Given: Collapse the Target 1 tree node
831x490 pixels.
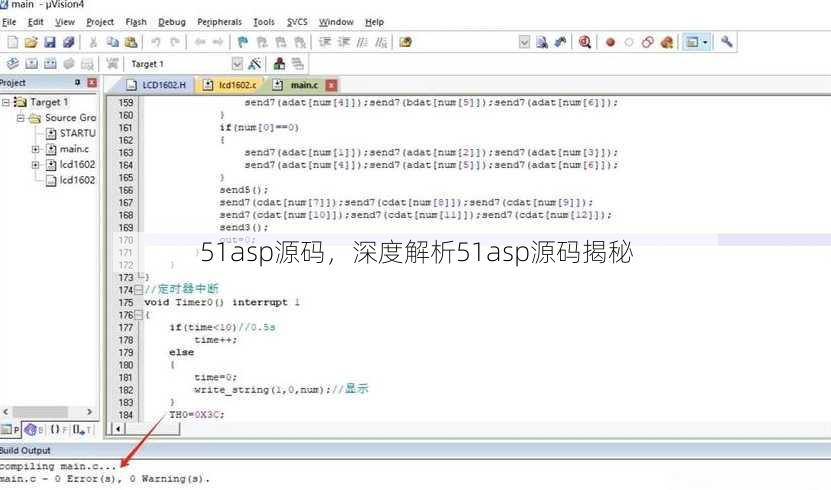Looking at the screenshot, I should pos(6,102).
